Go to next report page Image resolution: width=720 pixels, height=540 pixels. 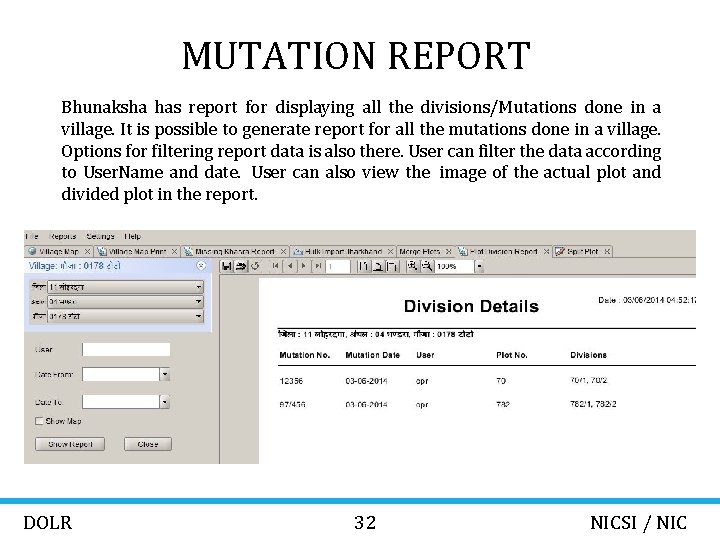304,266
